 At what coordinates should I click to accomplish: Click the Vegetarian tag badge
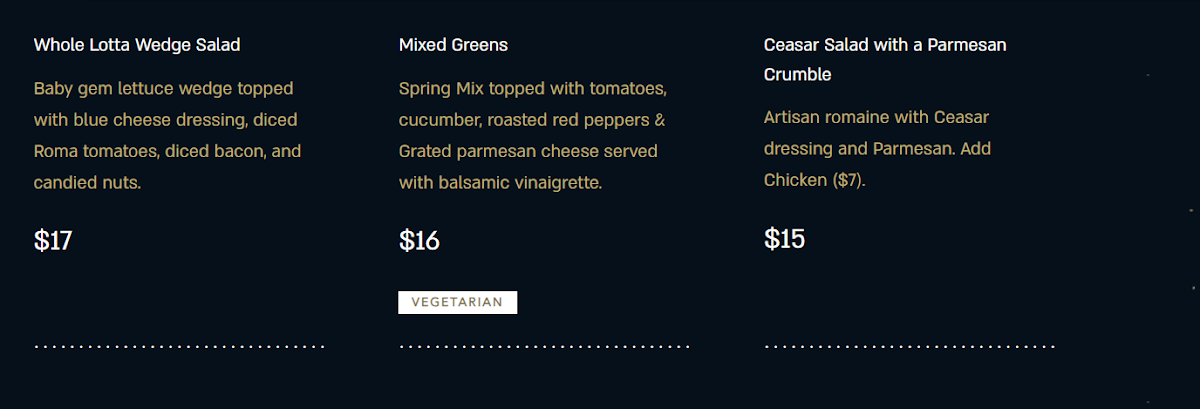[457, 302]
